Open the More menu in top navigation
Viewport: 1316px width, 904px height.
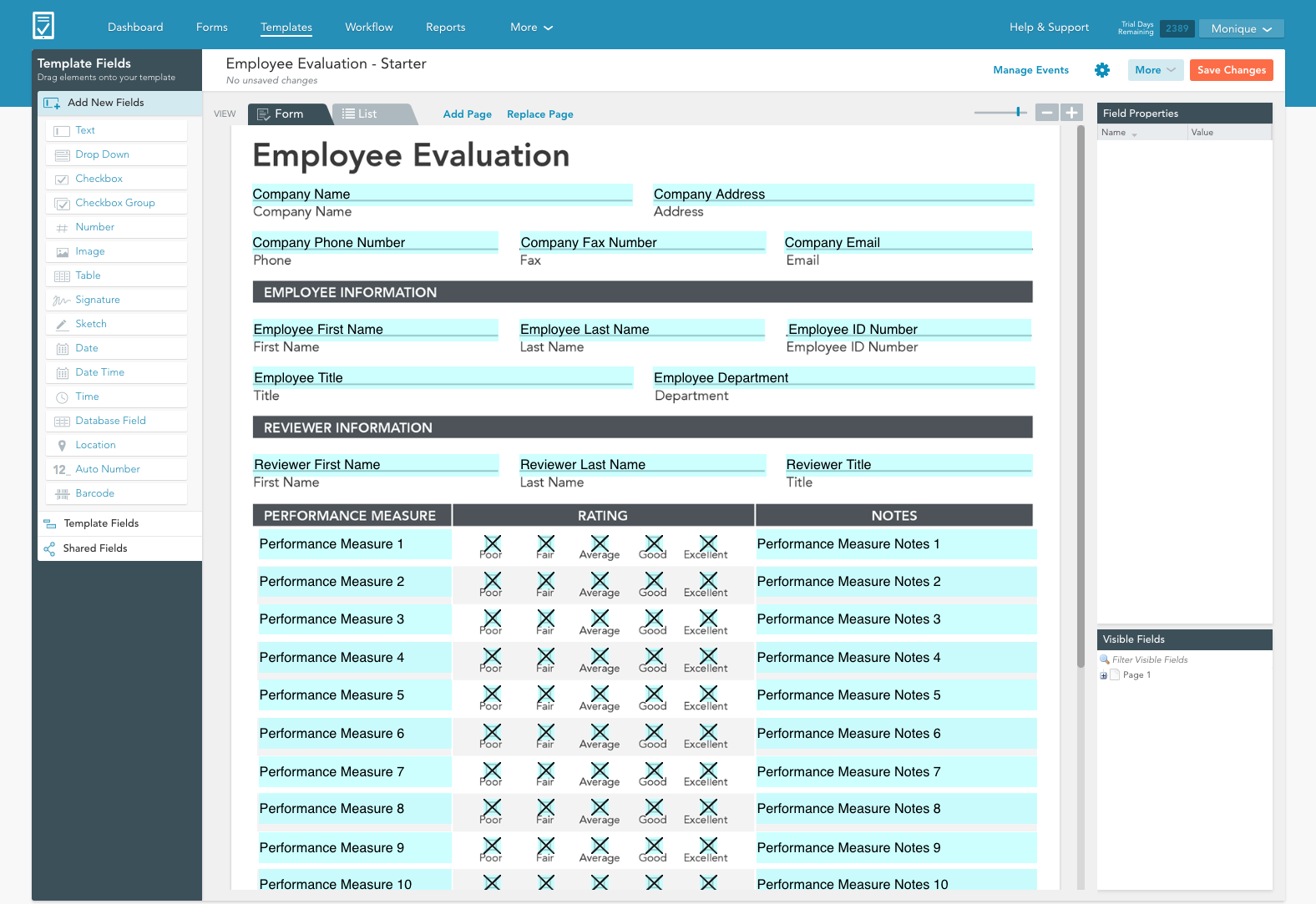point(531,28)
